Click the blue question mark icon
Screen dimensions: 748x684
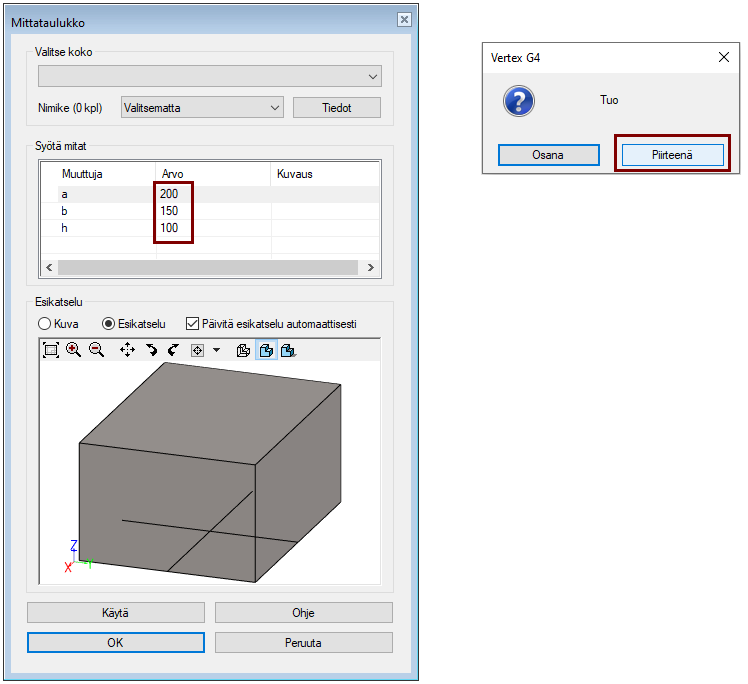pyautogui.click(x=518, y=101)
